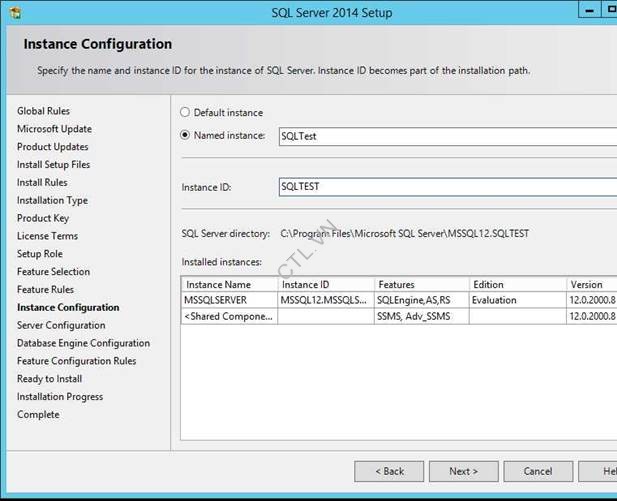Click the Back button
Image resolution: width=617 pixels, height=501 pixels.
[x=389, y=471]
